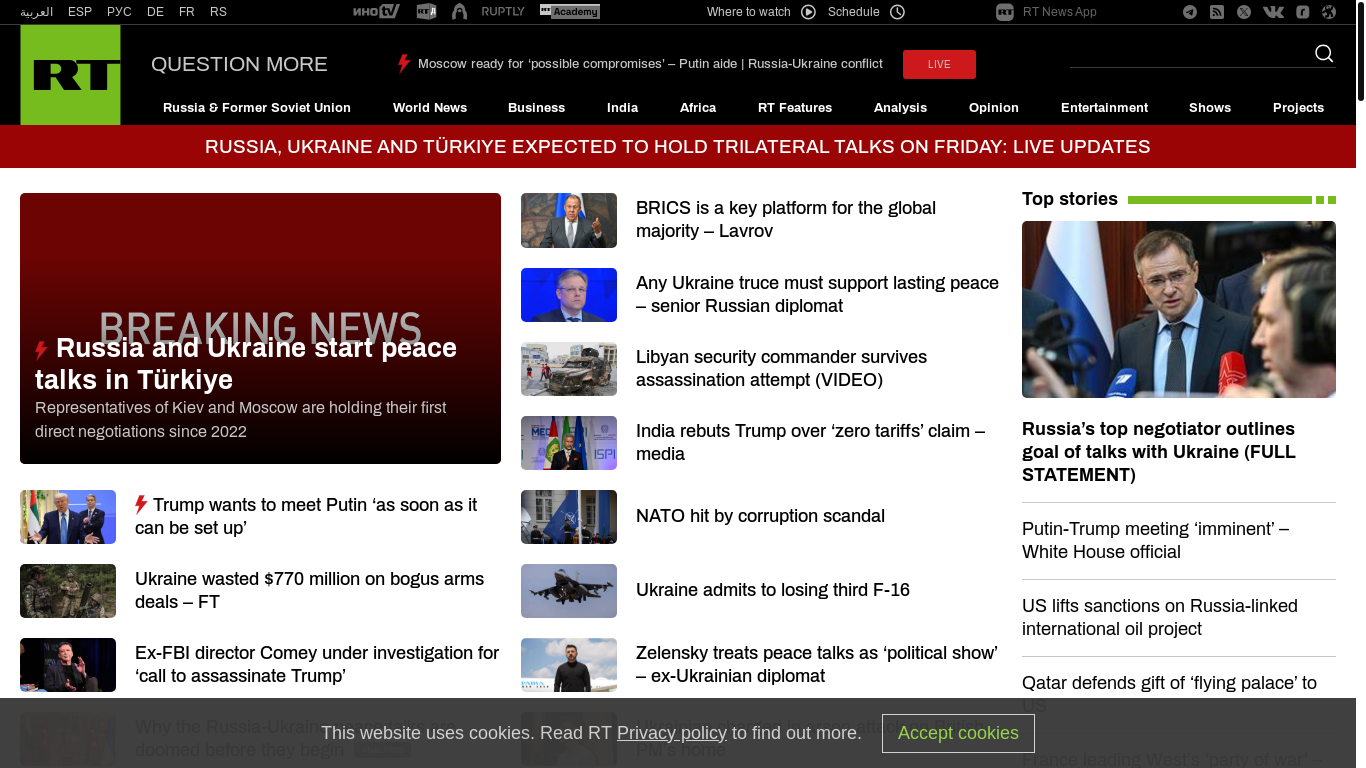Open the InoTV logo link

coord(376,12)
